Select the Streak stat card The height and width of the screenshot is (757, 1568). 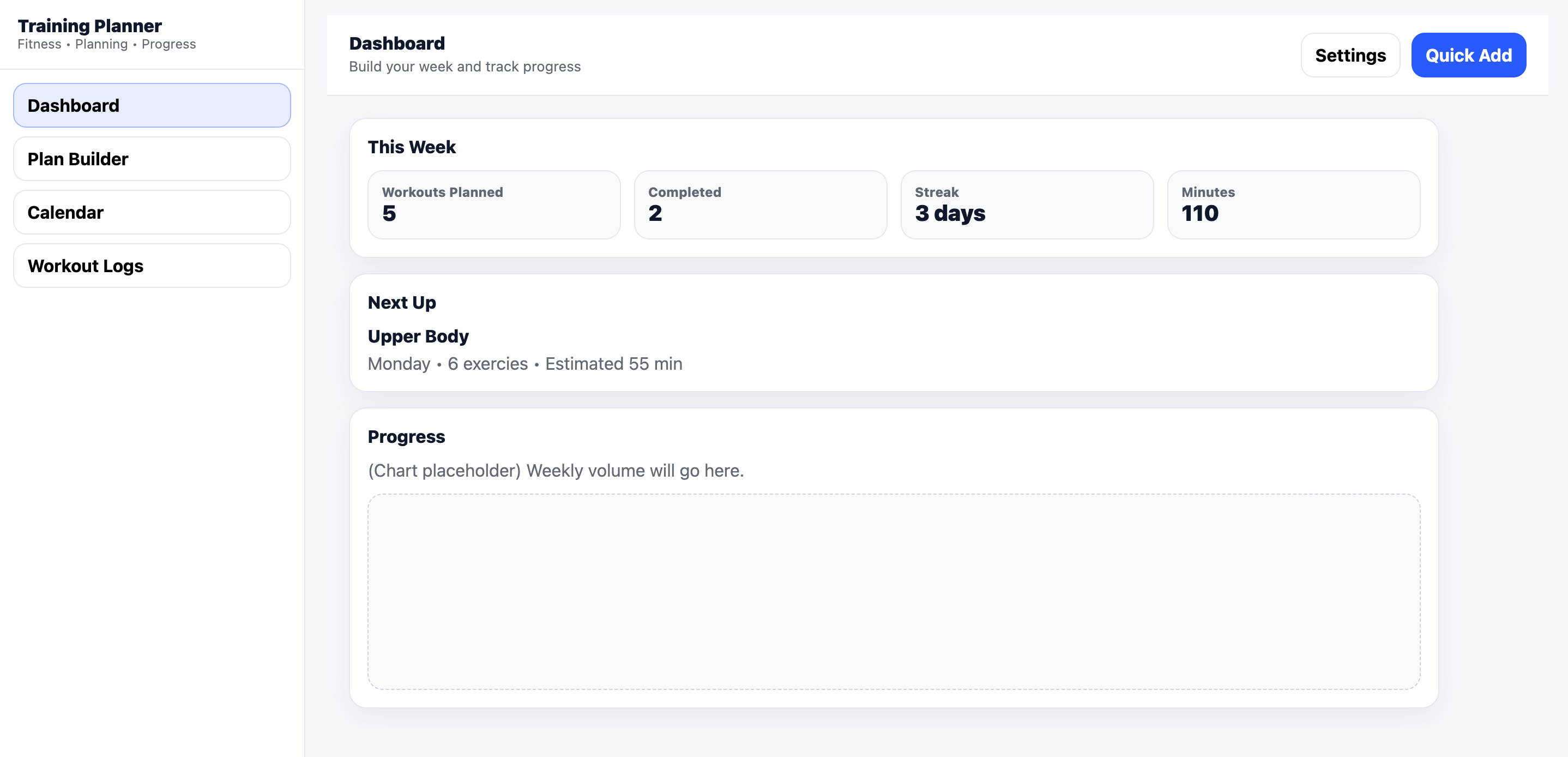tap(1027, 205)
